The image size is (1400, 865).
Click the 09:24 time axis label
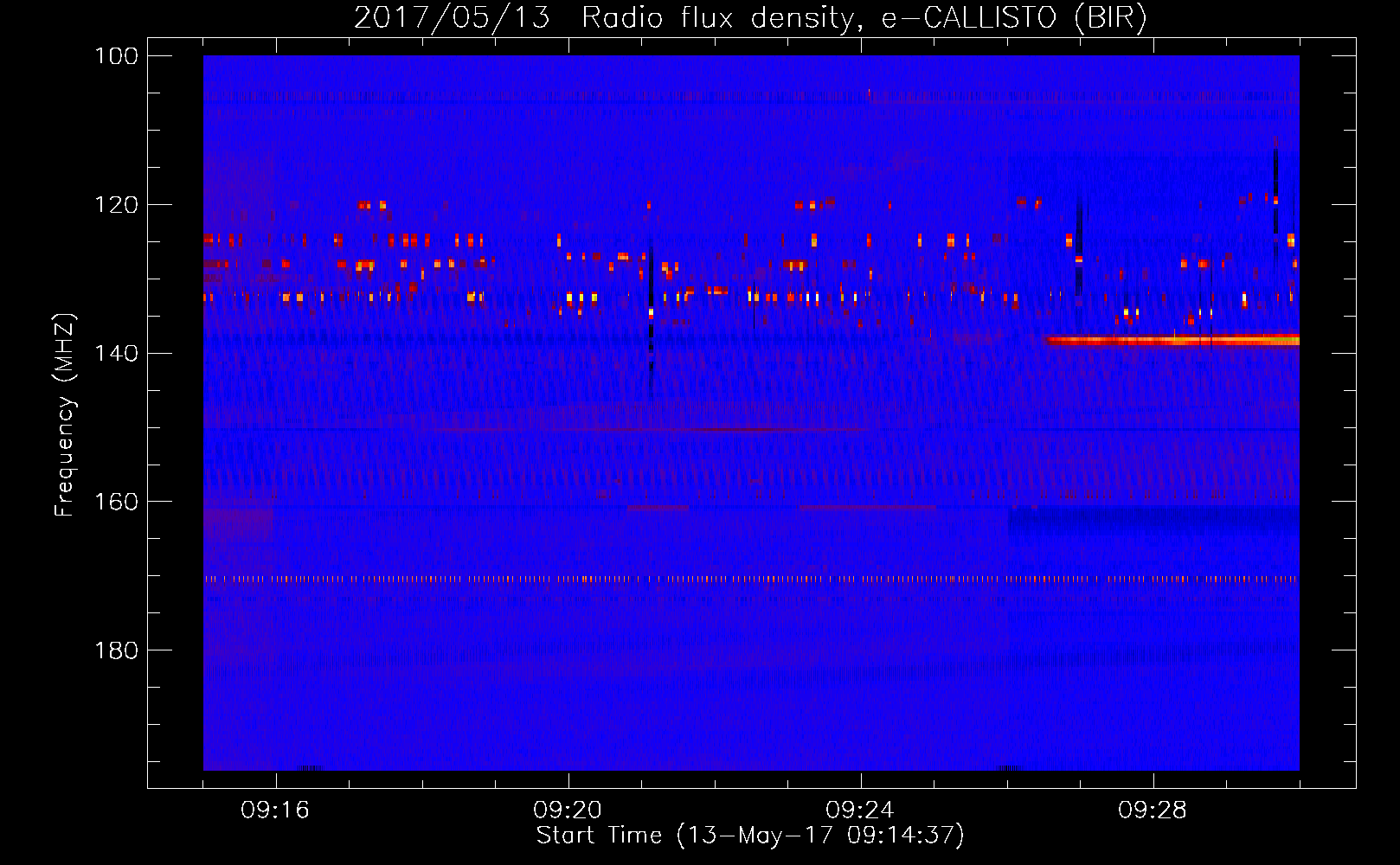coord(860,811)
